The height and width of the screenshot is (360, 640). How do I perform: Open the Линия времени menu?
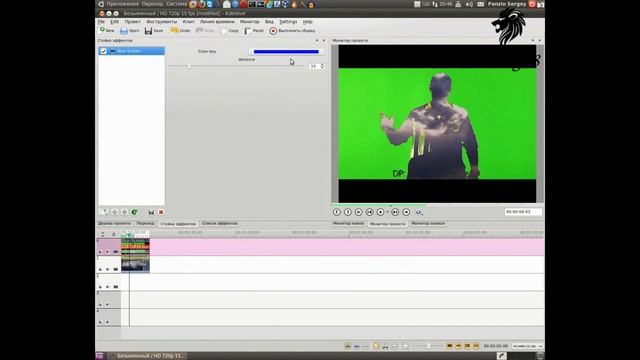[217, 22]
